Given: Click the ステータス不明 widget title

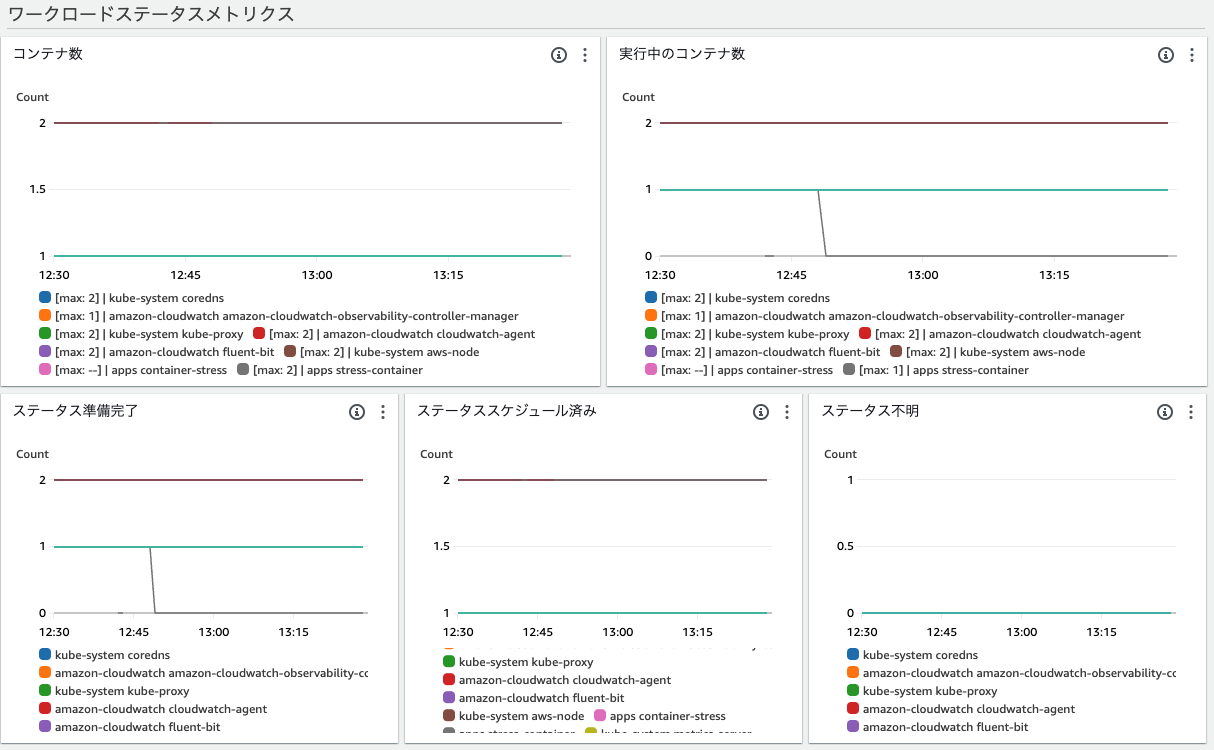Looking at the screenshot, I should [x=870, y=411].
